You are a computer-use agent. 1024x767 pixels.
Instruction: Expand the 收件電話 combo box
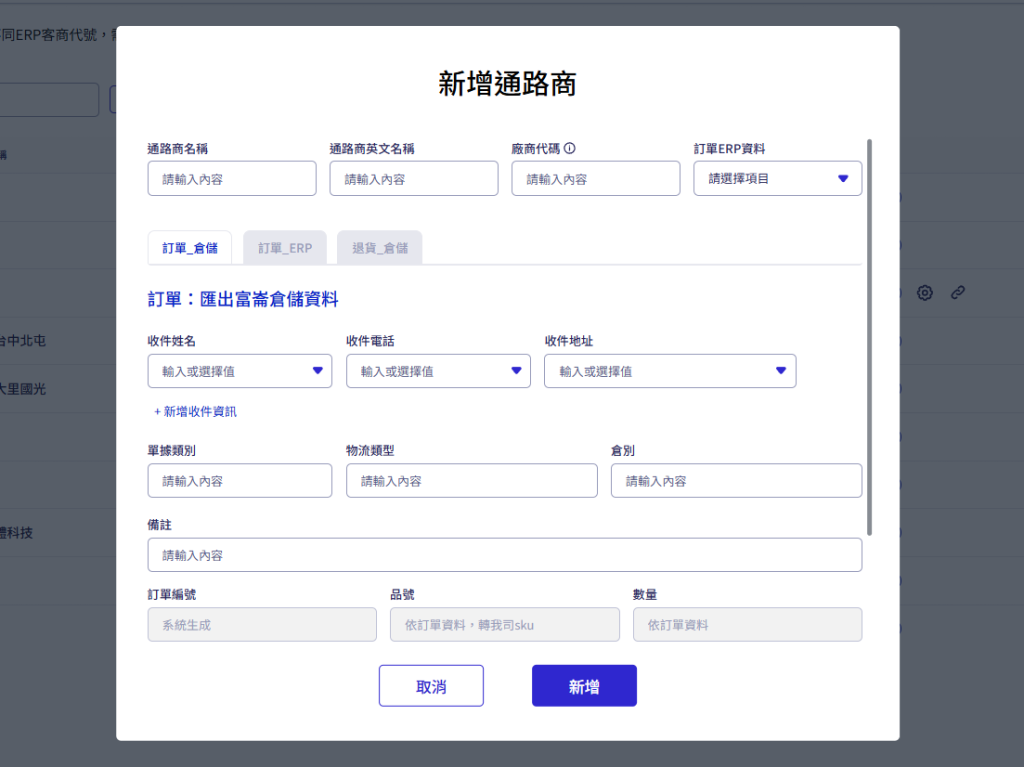(x=517, y=371)
